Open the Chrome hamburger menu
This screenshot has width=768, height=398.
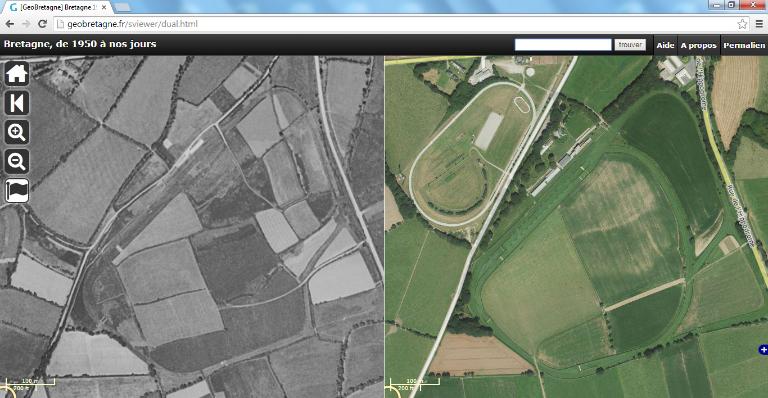(759, 24)
